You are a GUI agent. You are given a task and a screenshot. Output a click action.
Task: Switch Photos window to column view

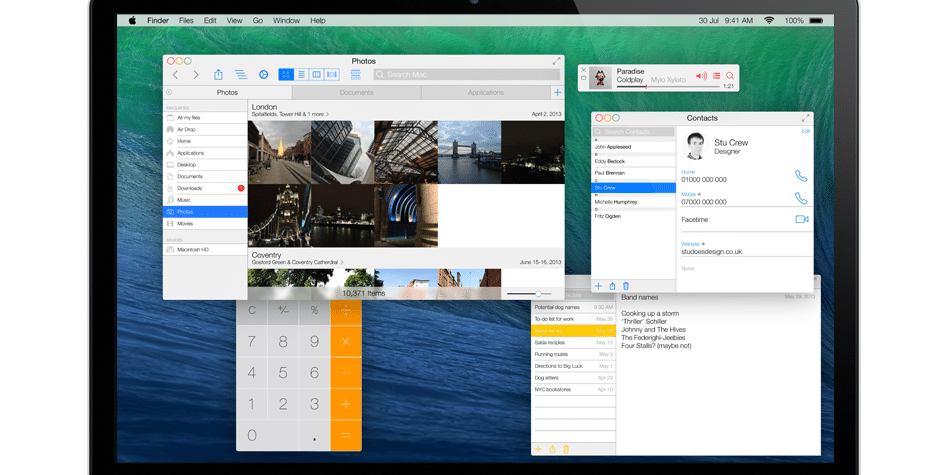point(316,75)
